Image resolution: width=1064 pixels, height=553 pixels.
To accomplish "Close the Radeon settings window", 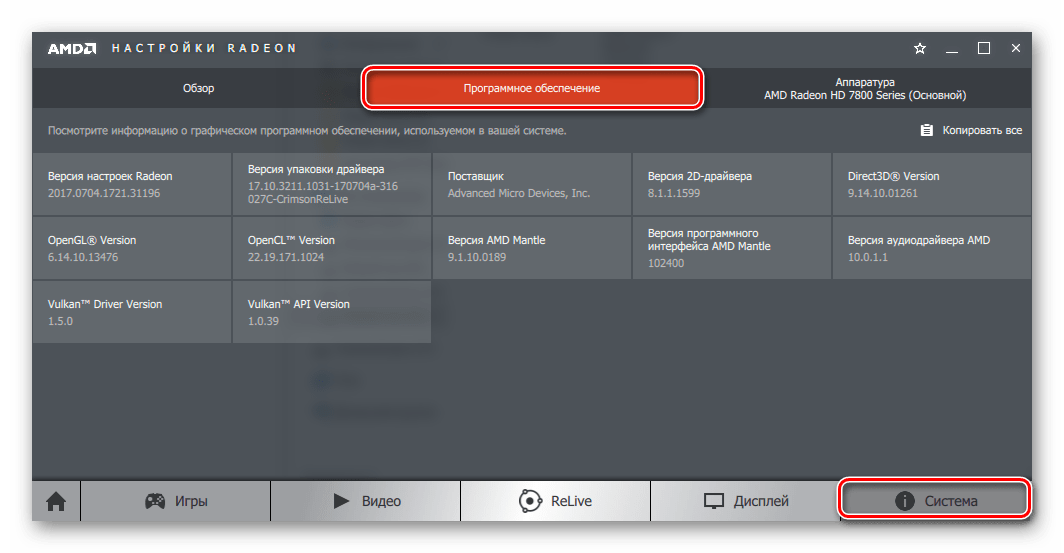I will click(1016, 48).
